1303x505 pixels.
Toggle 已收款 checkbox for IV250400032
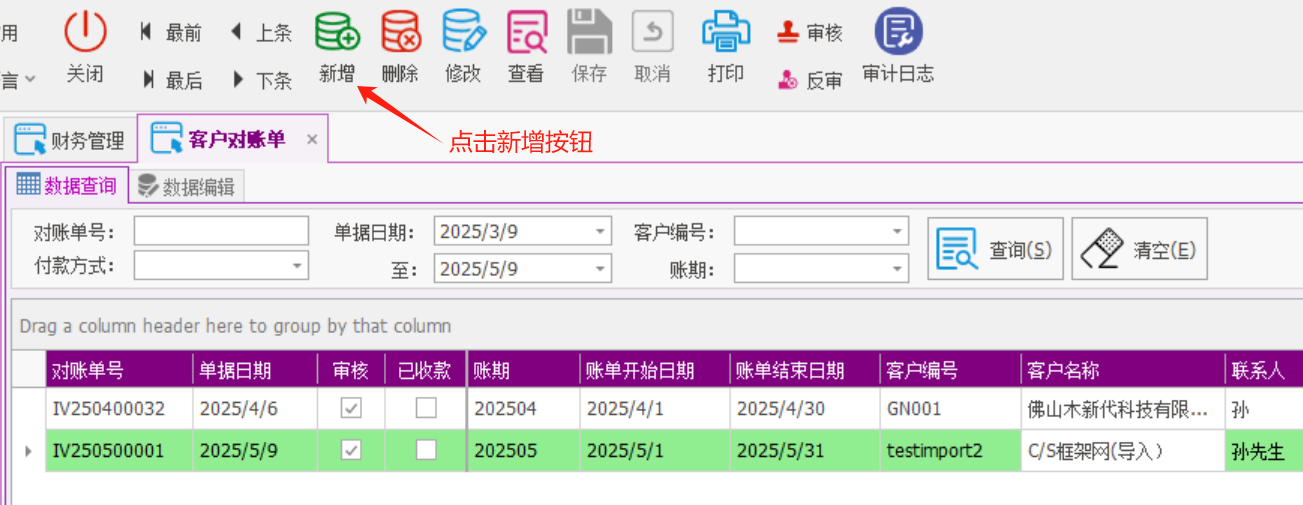click(426, 408)
